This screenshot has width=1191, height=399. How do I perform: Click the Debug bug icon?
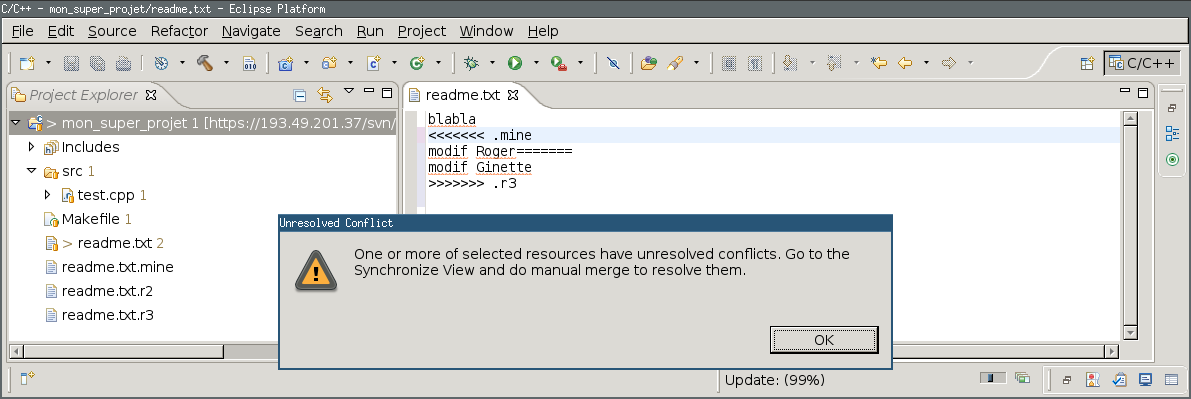(x=471, y=63)
